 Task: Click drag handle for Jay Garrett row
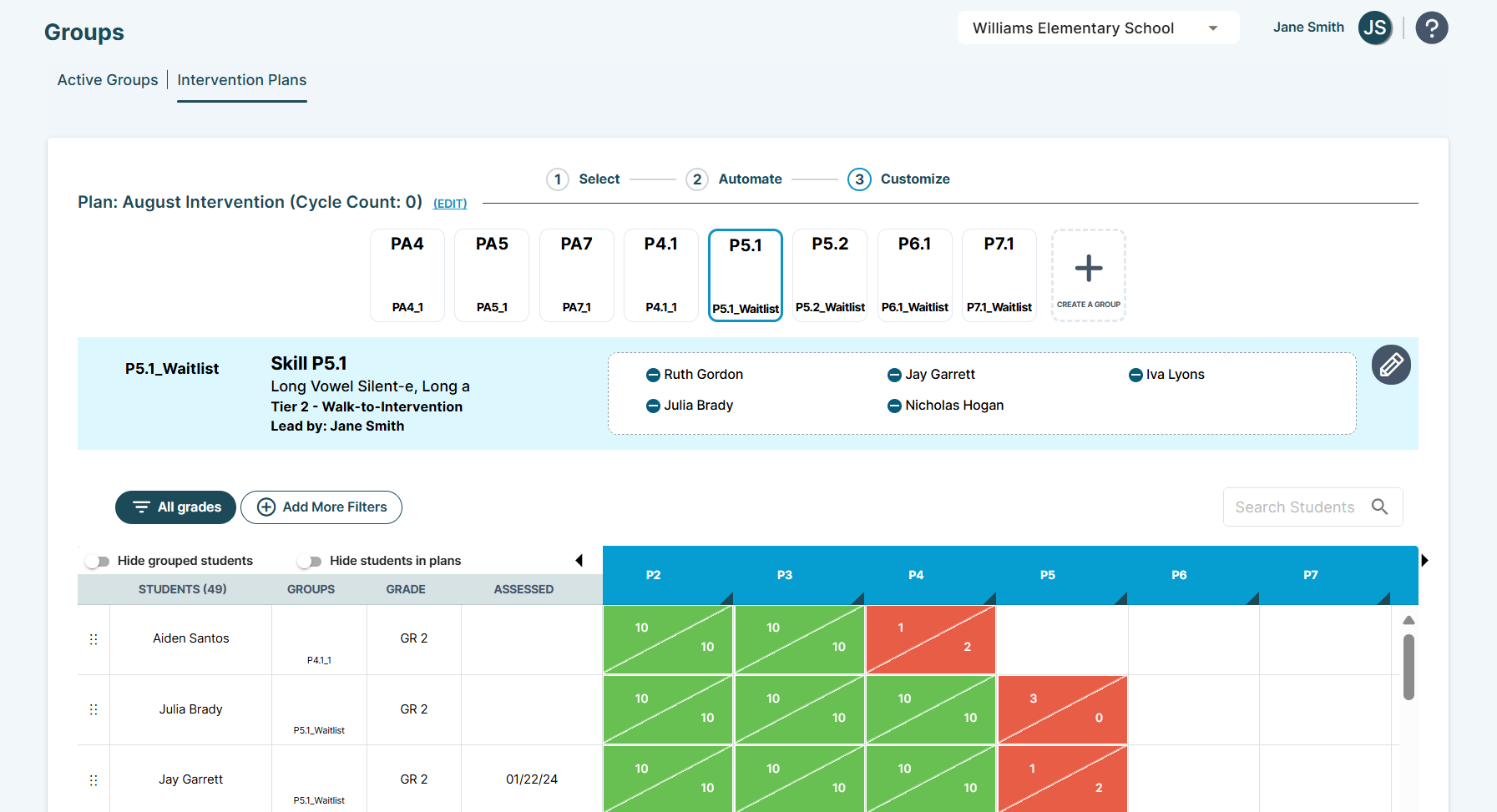[x=94, y=780]
